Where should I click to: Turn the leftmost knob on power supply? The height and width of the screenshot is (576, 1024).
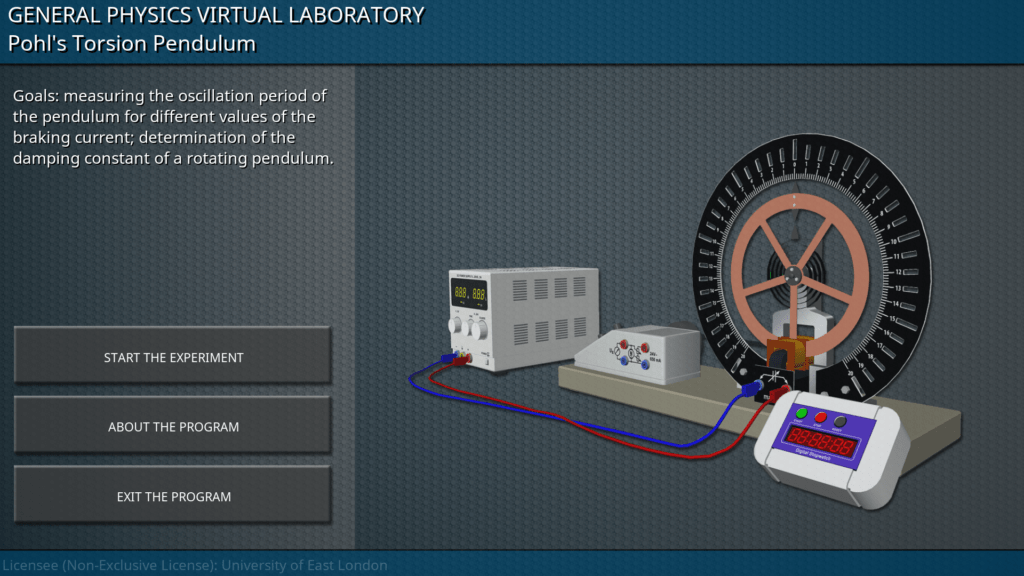tap(457, 326)
